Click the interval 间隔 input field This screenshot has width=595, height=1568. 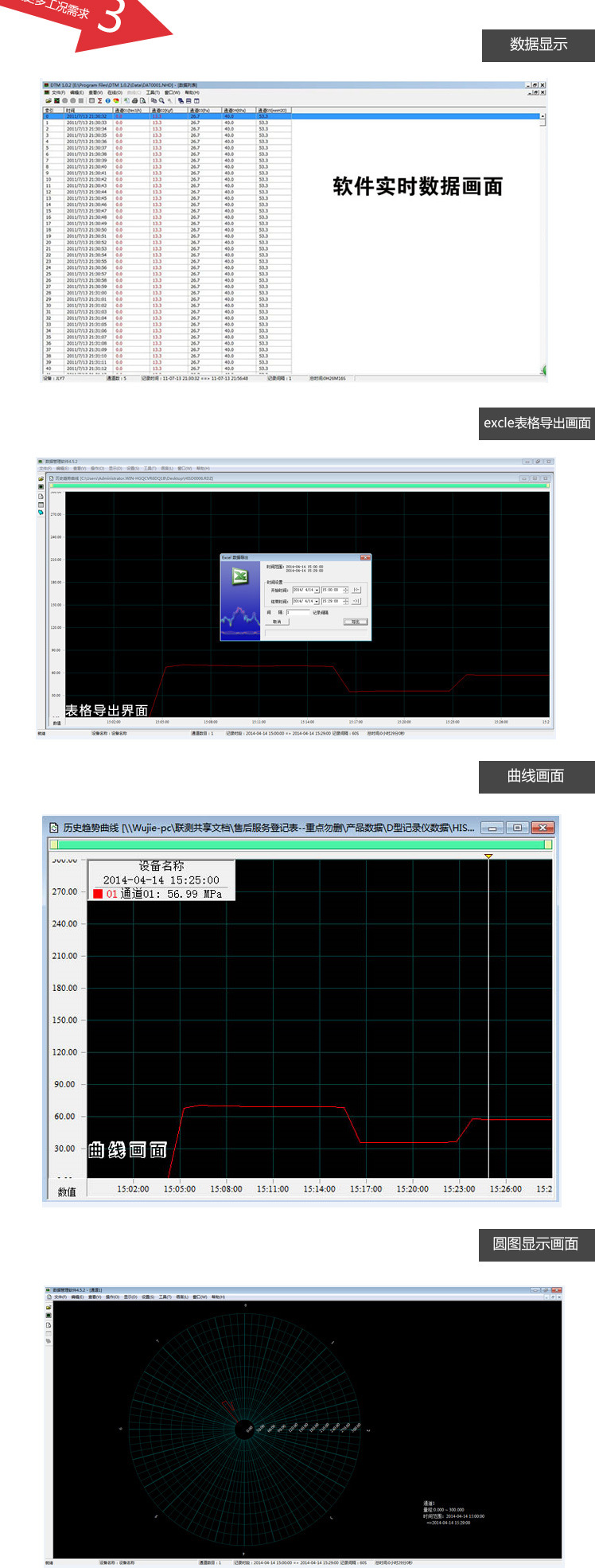point(297,612)
